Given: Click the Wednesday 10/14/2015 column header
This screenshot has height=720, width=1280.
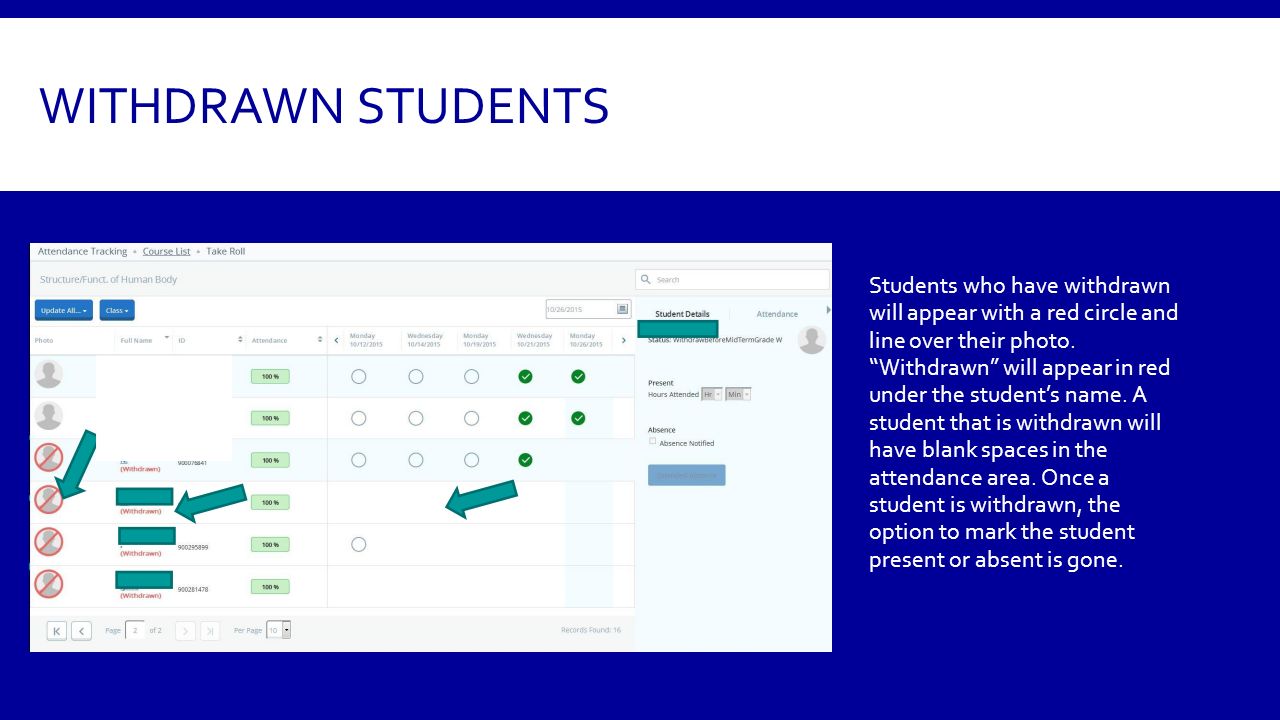Looking at the screenshot, I should [424, 340].
